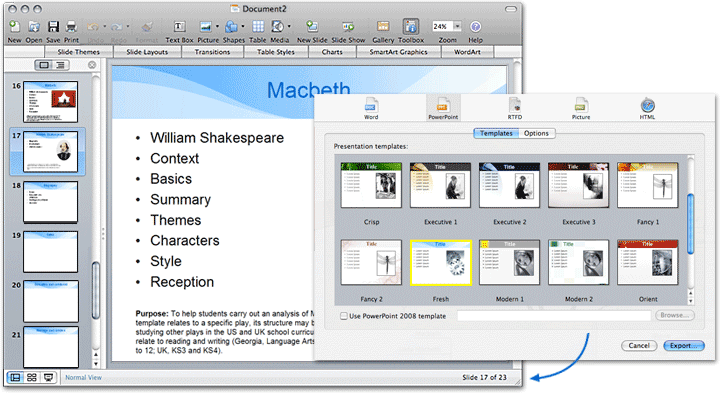This screenshot has width=721, height=394.
Task: Click the Table toolbar icon
Action: 258,27
